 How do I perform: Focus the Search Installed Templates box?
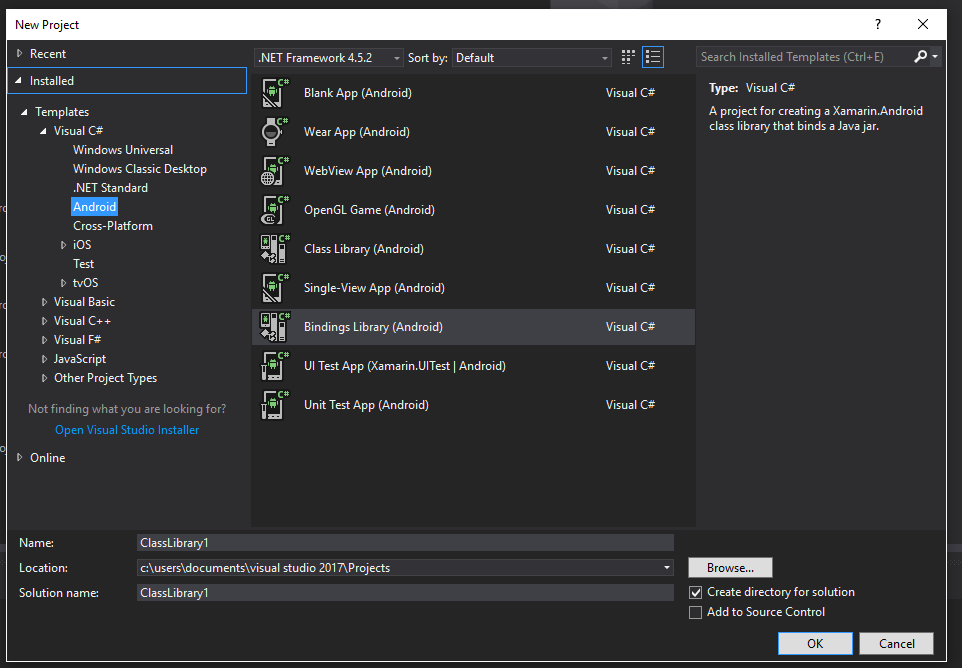click(805, 57)
